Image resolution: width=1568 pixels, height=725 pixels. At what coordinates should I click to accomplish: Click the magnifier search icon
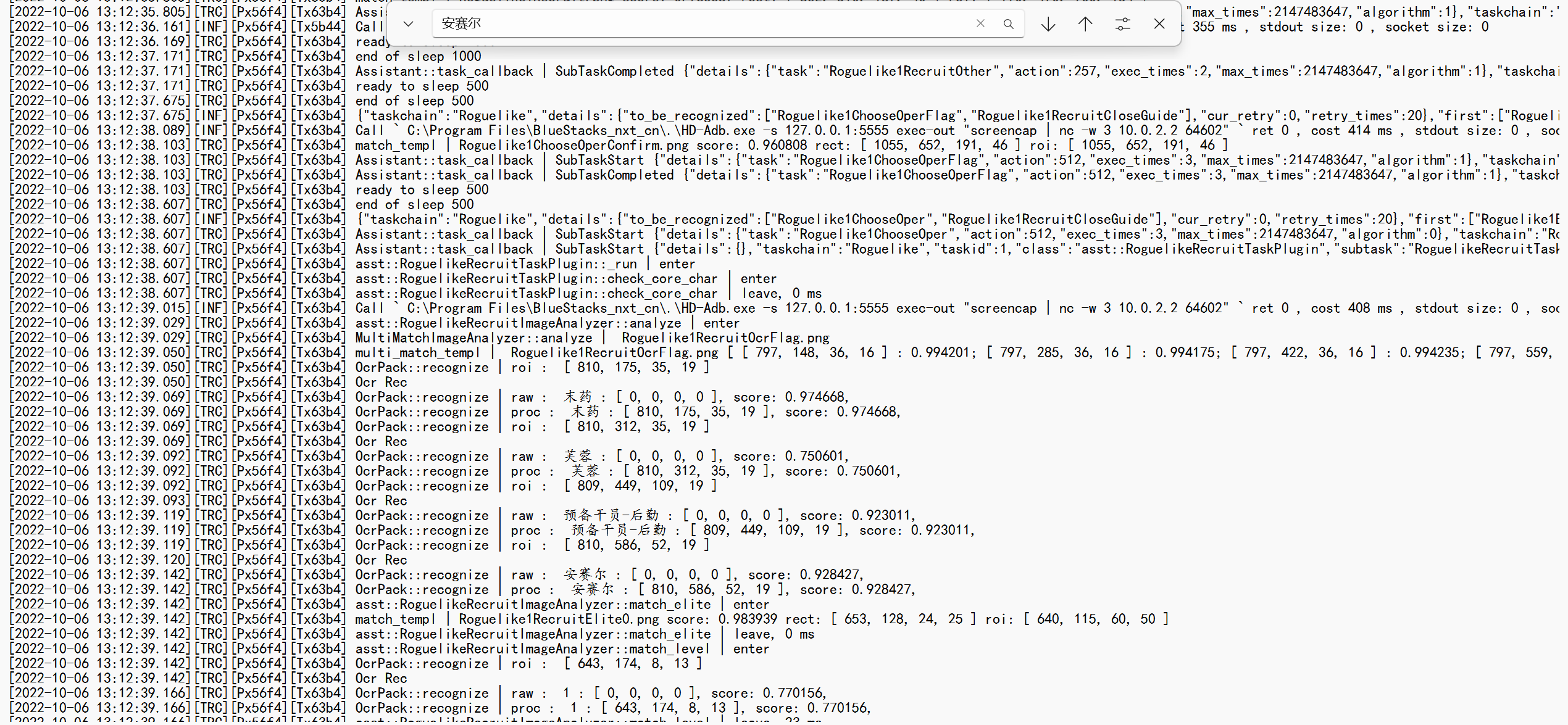(x=1009, y=24)
